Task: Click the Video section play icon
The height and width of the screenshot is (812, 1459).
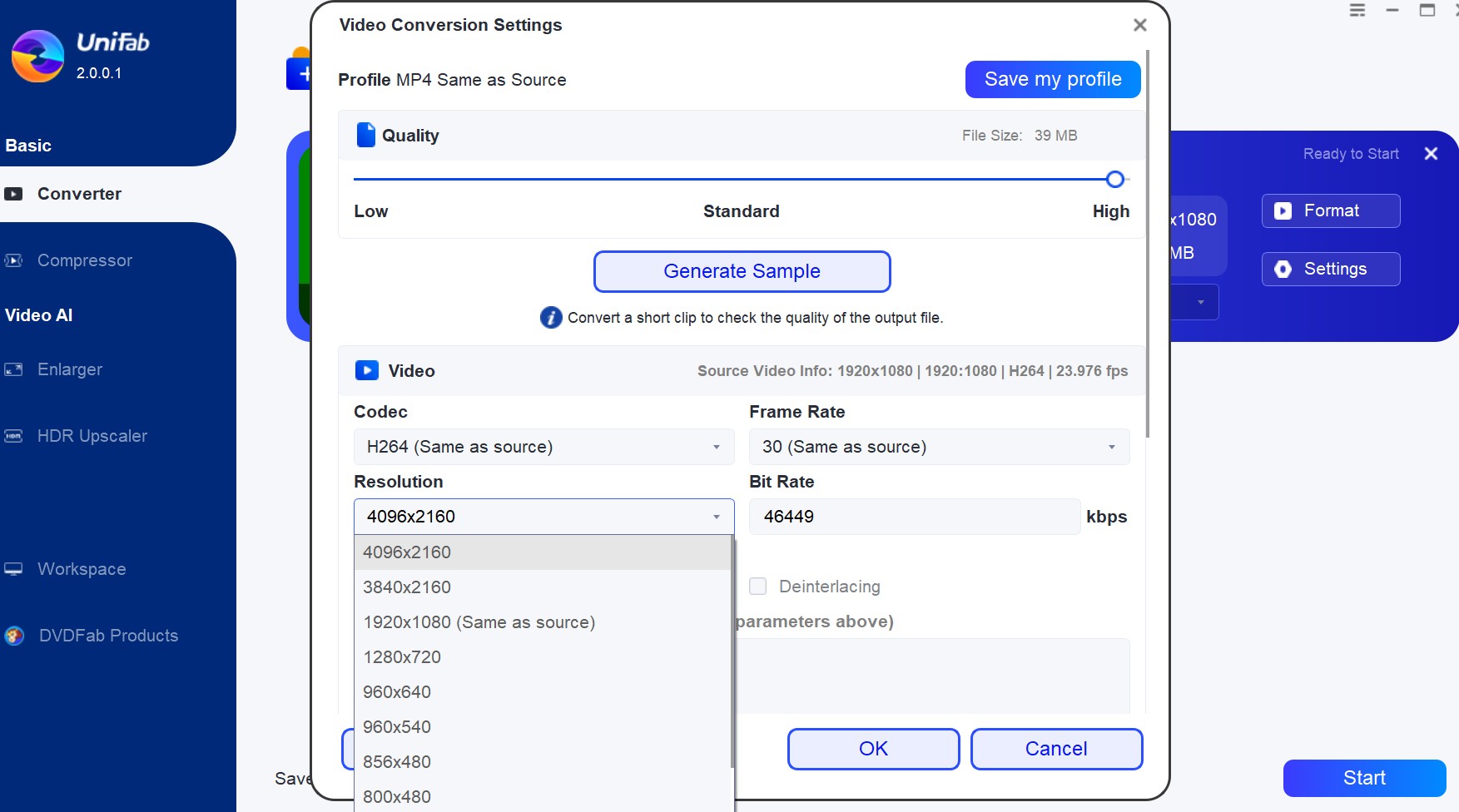Action: (x=367, y=370)
